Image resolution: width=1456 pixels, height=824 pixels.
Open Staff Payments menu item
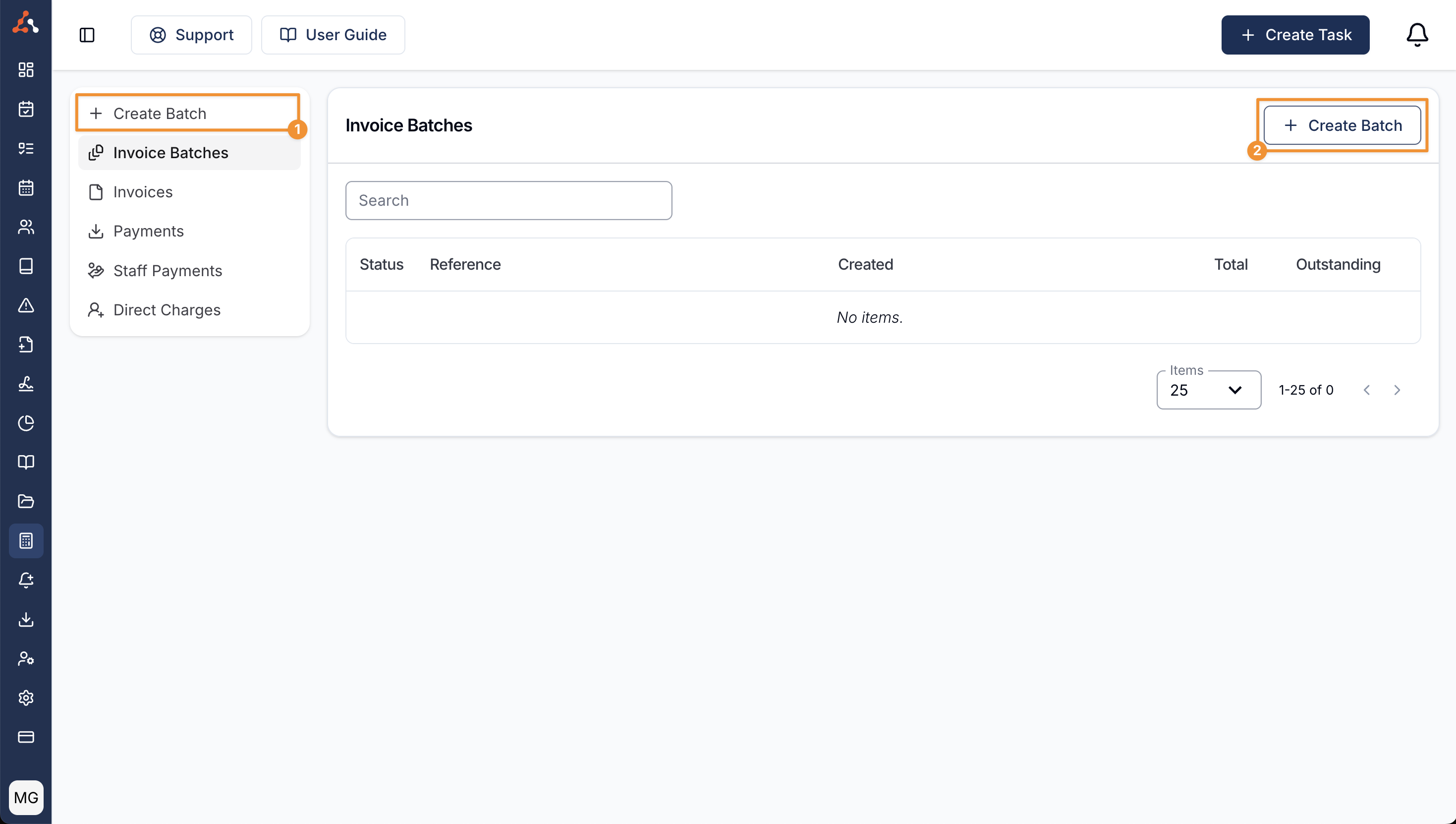pos(168,271)
